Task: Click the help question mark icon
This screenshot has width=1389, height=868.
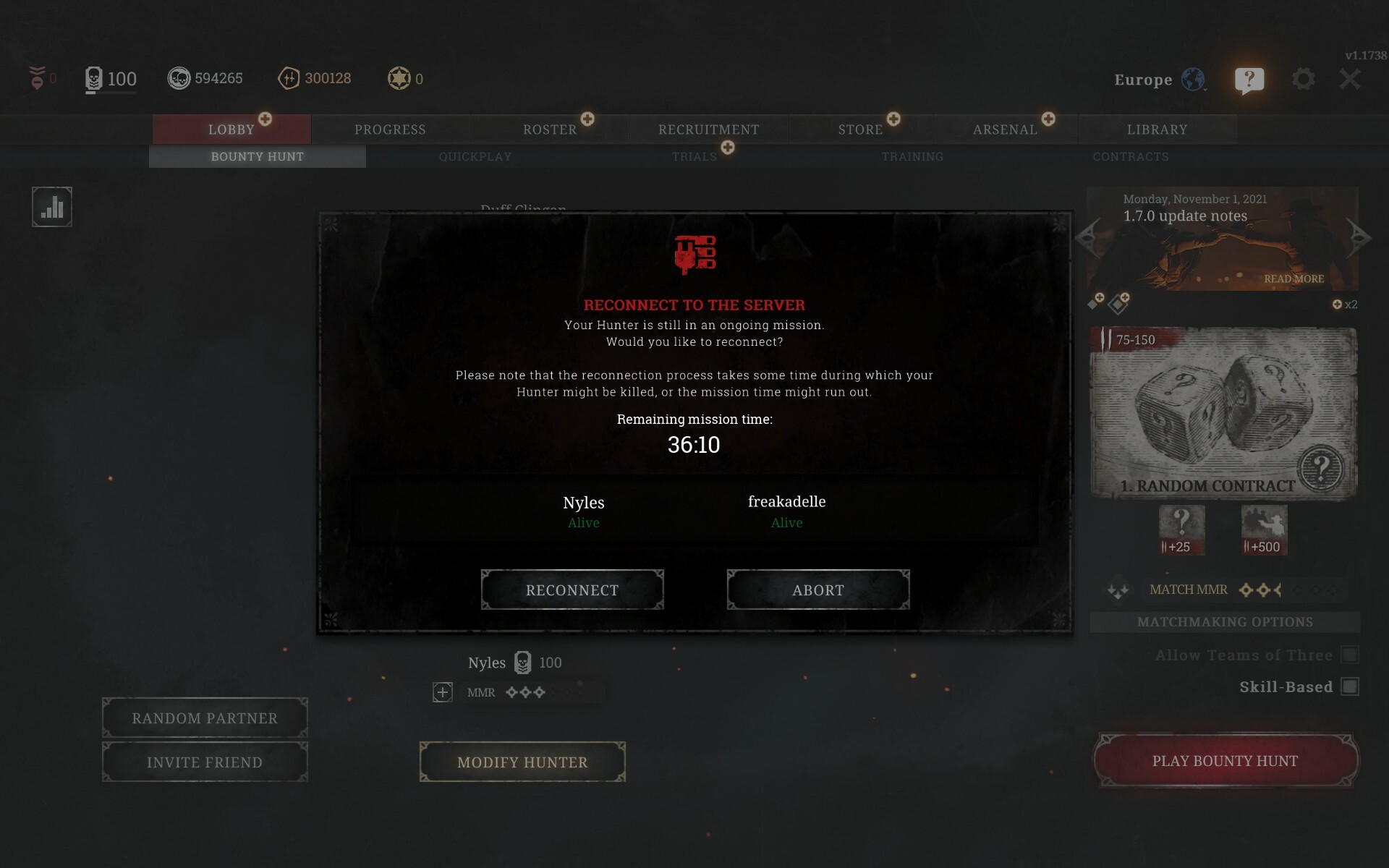Action: pos(1249,78)
